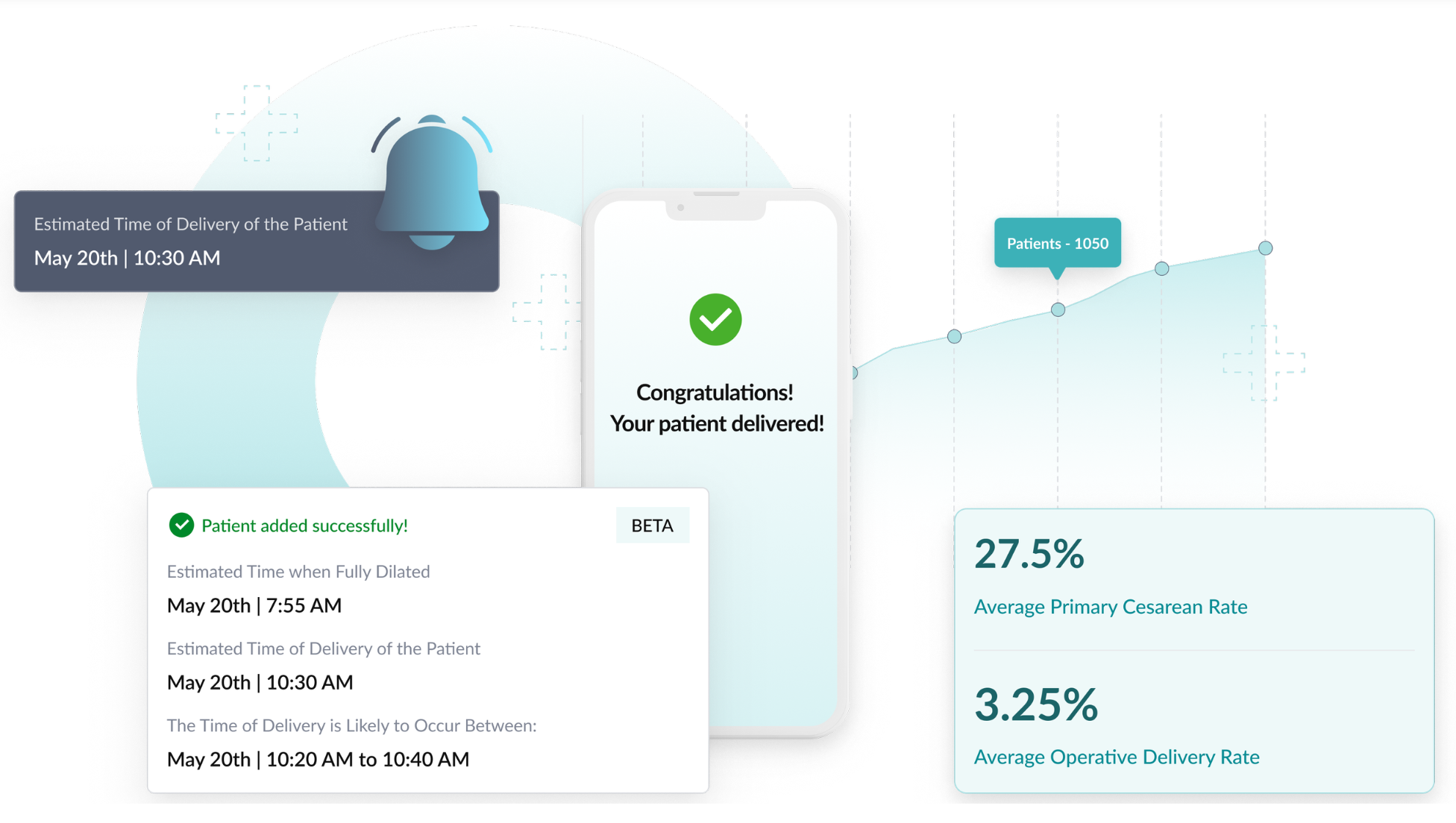Click the dashed cross icon left of phone
Screen dimensions: 1456x823
pyautogui.click(x=547, y=312)
